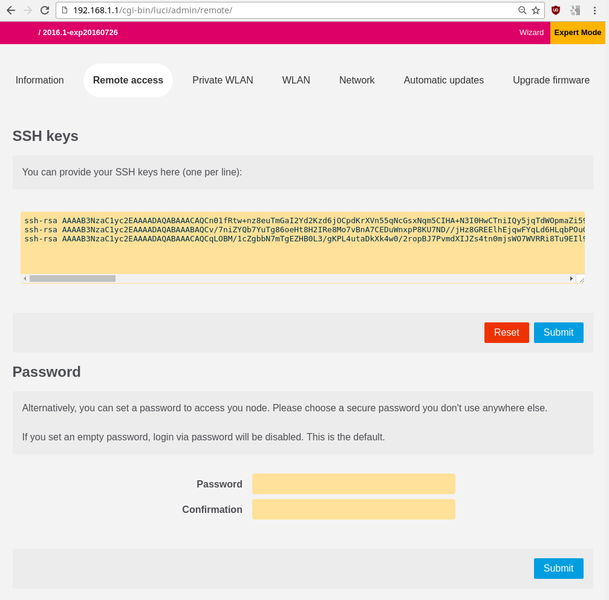Select the Network tab

point(357,80)
